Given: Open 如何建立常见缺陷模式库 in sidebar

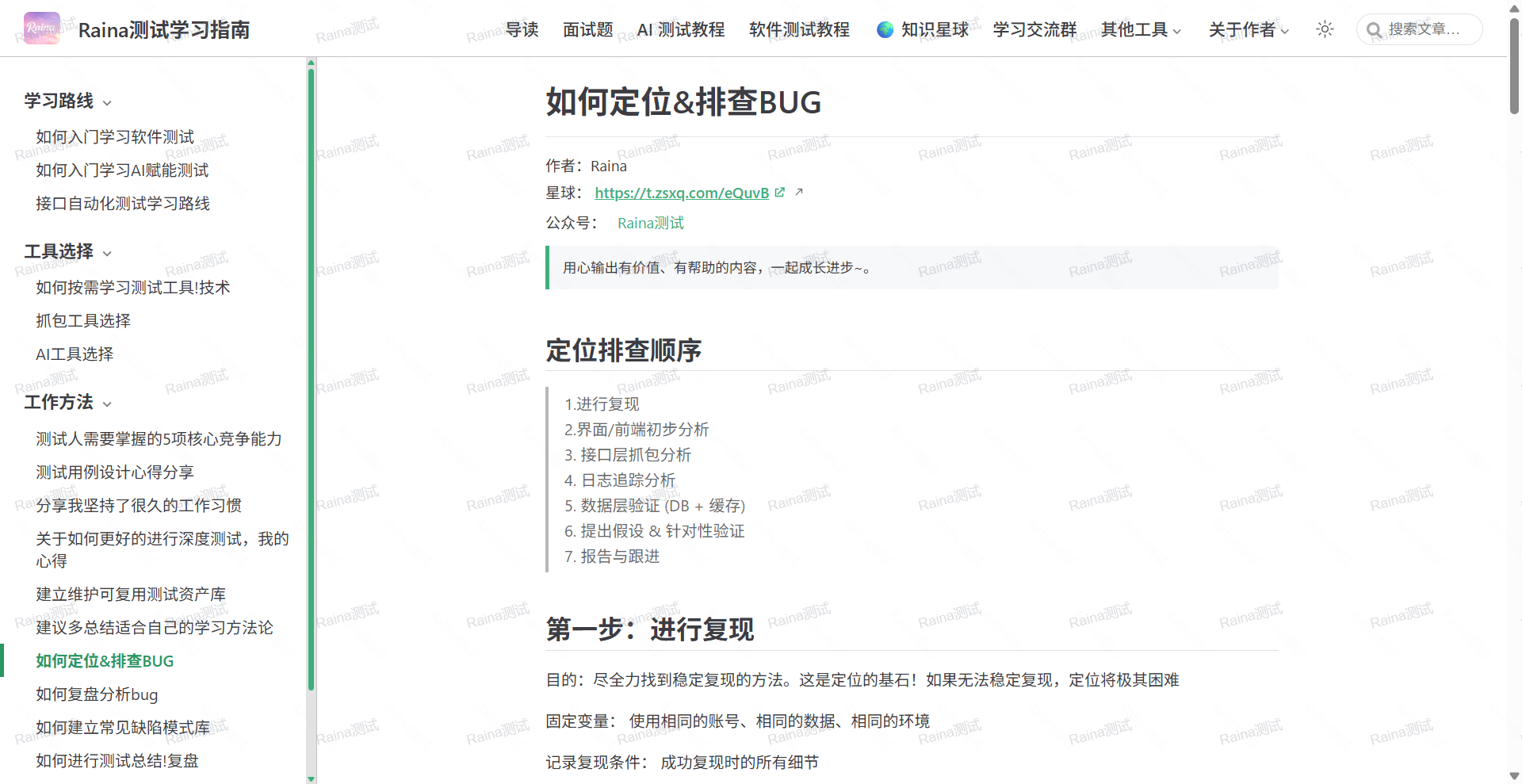Looking at the screenshot, I should 123,727.
